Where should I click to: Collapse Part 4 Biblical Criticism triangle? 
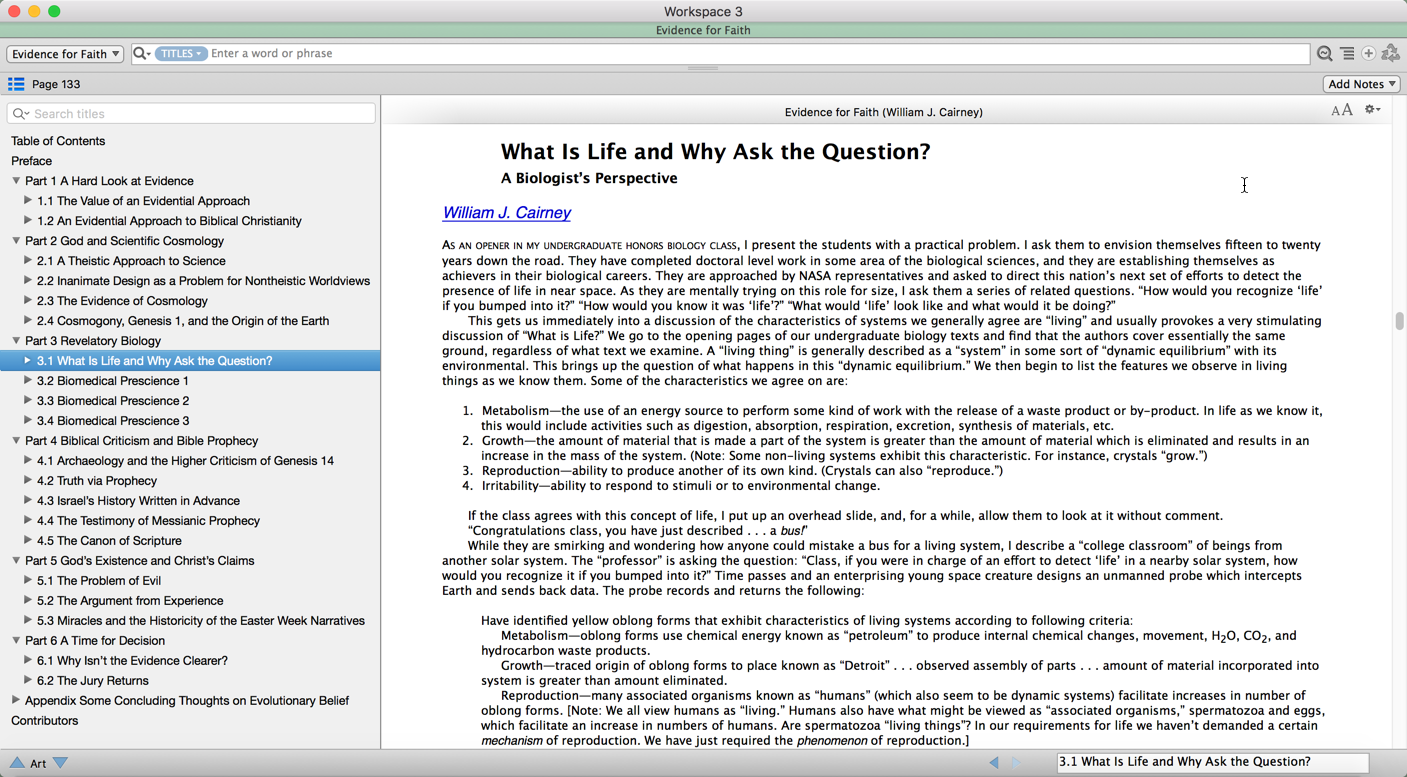pos(16,441)
